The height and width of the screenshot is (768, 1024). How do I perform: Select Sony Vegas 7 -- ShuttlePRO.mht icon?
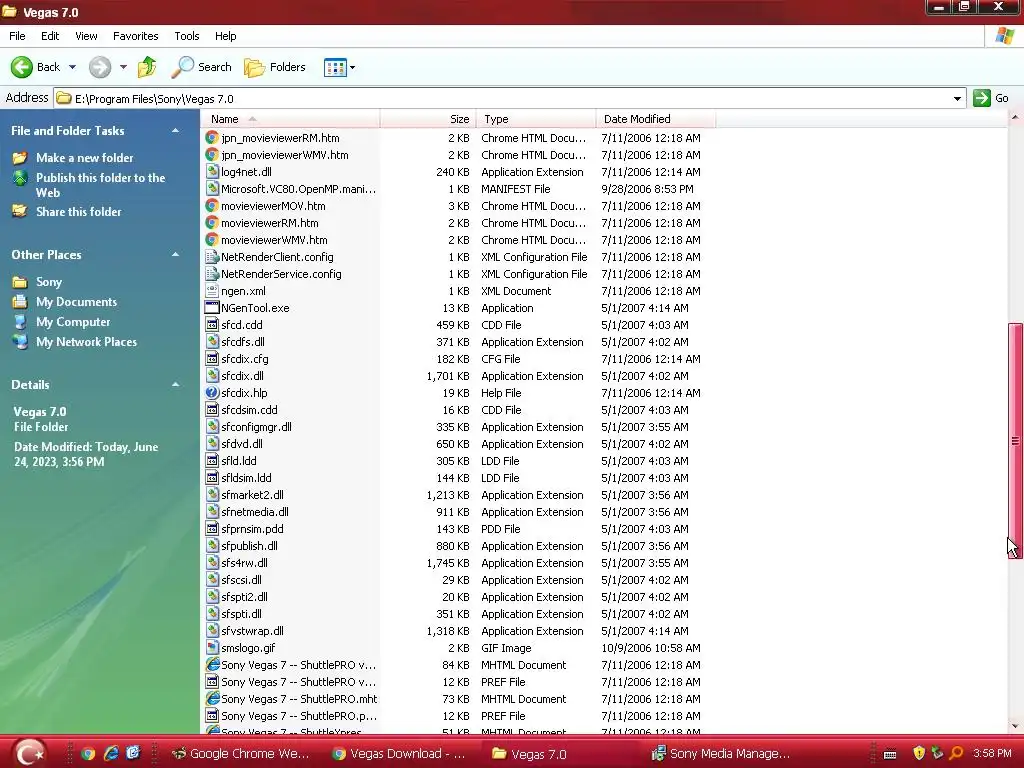212,699
